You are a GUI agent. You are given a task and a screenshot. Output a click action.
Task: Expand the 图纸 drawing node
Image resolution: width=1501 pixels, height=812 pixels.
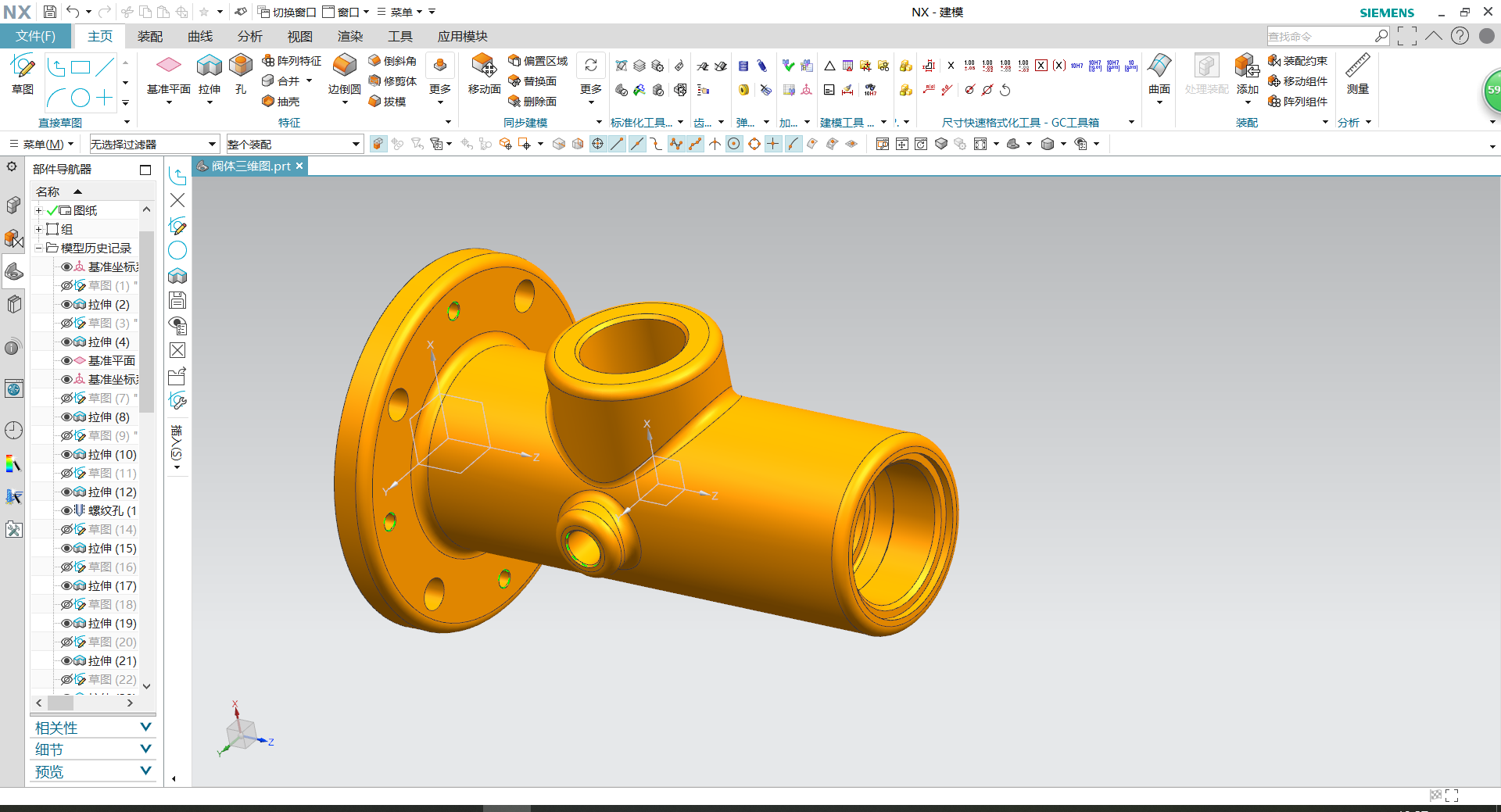pyautogui.click(x=38, y=211)
